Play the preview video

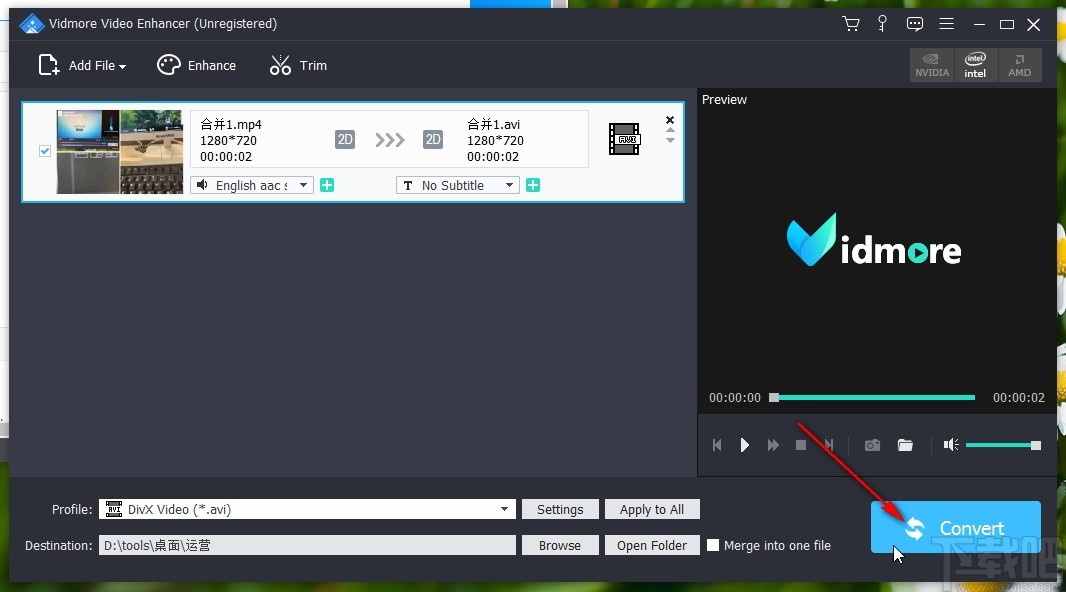[x=744, y=445]
